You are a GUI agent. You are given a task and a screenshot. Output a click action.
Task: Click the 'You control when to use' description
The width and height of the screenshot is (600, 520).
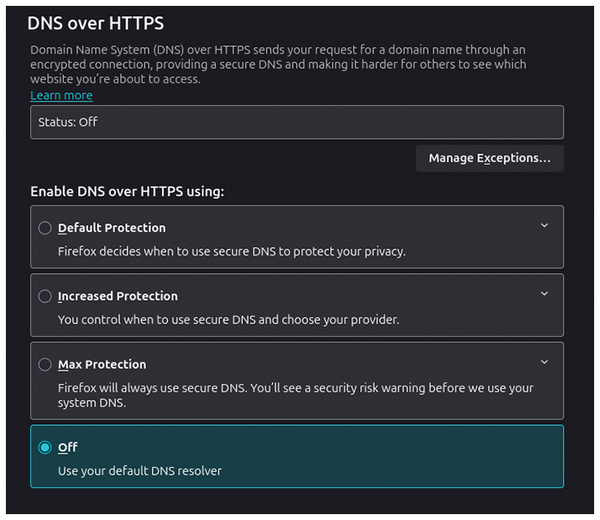pos(228,320)
